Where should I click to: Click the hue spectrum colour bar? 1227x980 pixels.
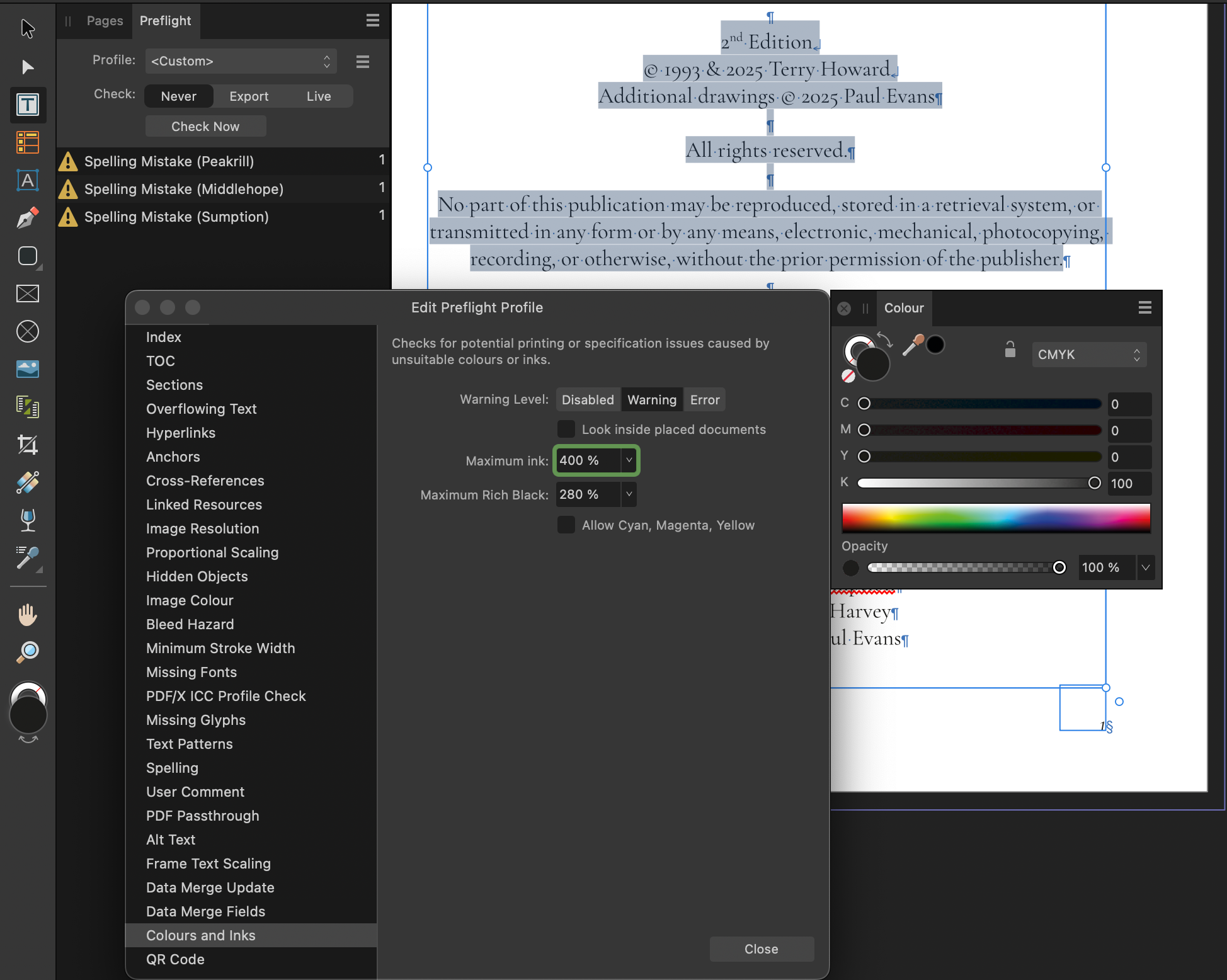(996, 518)
